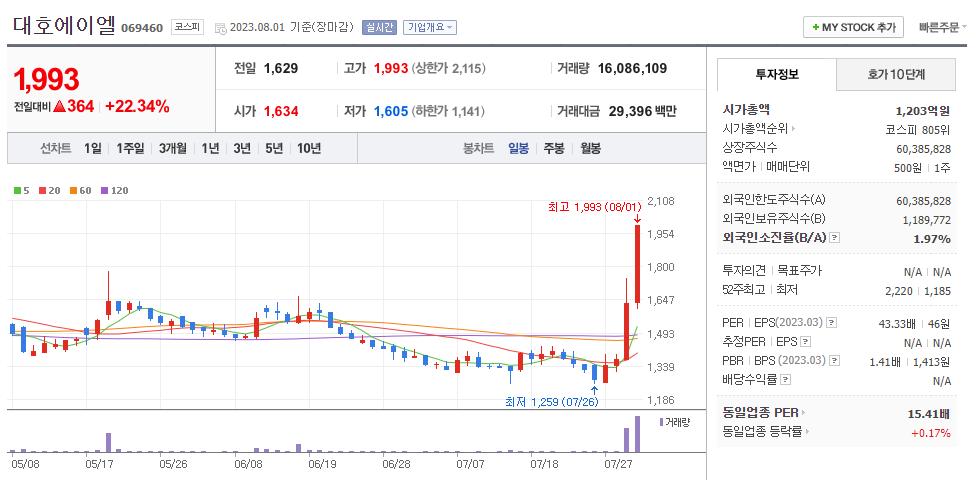Click the stock code 069460
The image size is (976, 480).
pyautogui.click(x=142, y=28)
